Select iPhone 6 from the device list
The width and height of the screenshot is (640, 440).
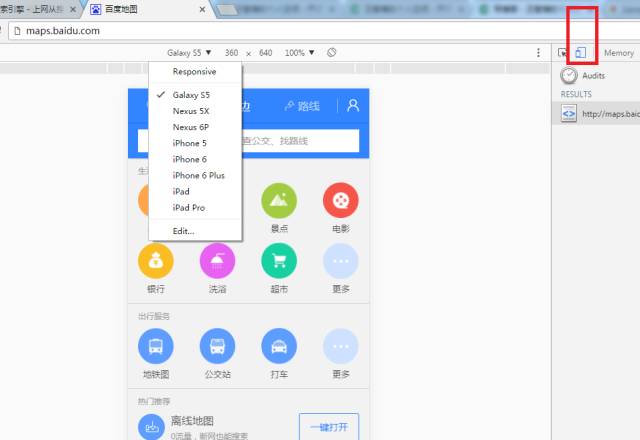click(196, 159)
